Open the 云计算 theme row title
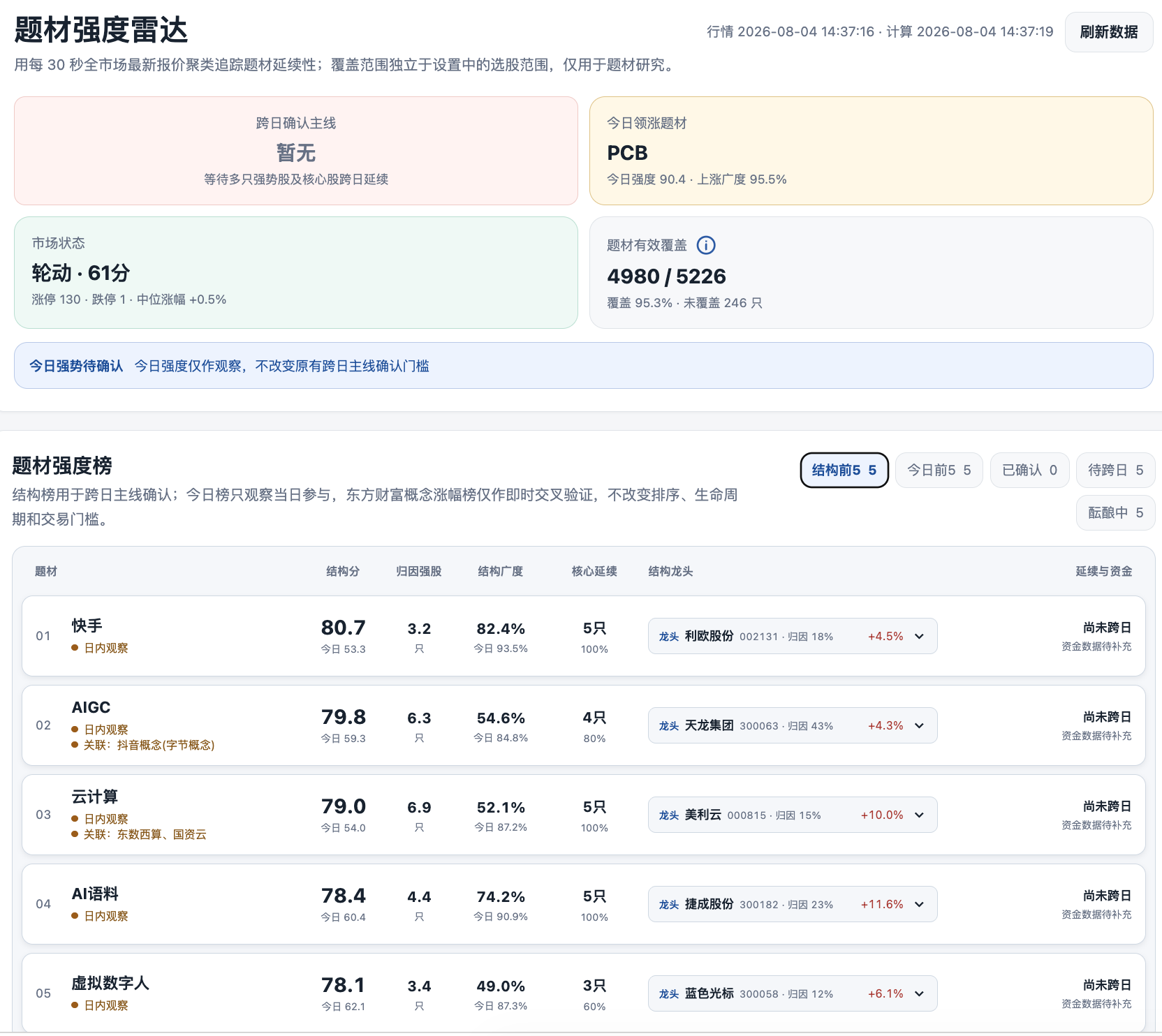 (95, 797)
